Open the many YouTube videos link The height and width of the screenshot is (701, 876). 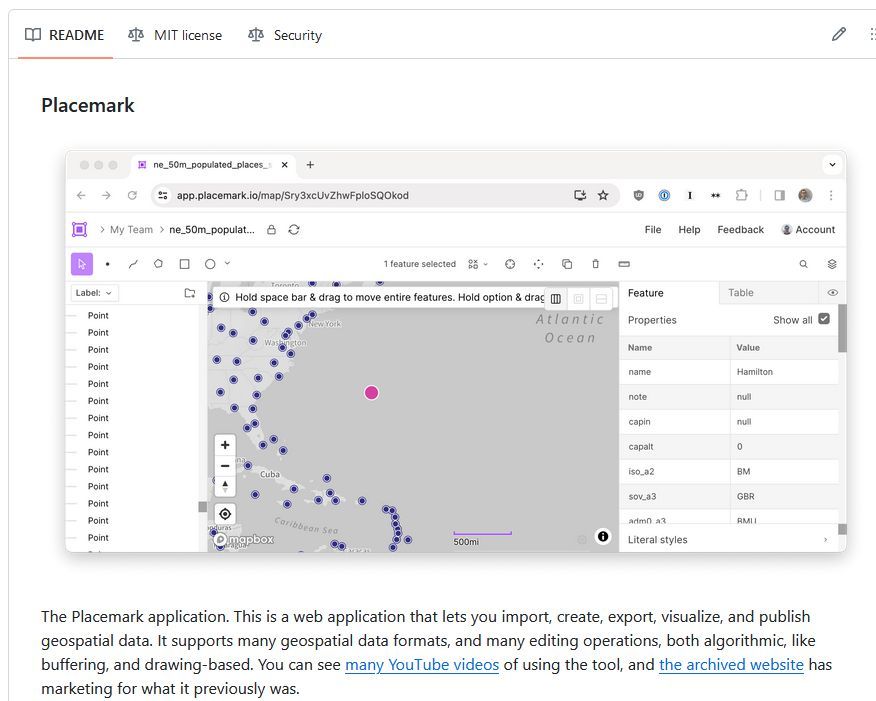click(x=422, y=665)
